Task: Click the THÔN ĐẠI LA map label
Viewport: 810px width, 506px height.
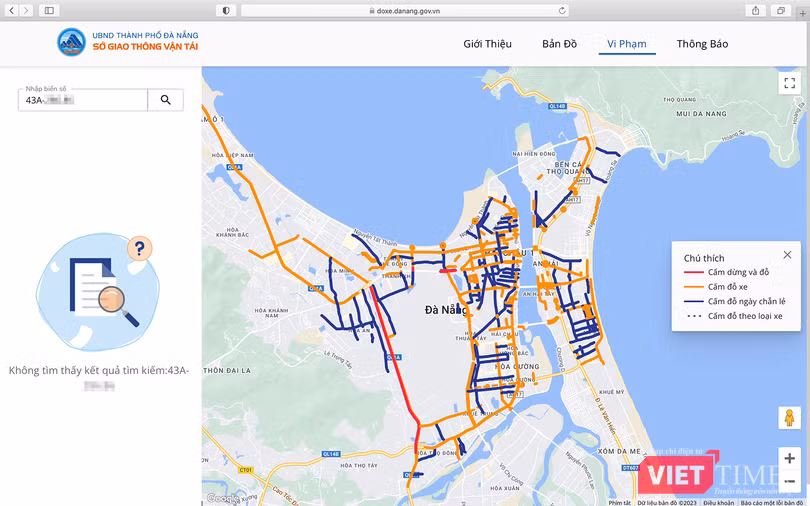Action: [x=227, y=370]
